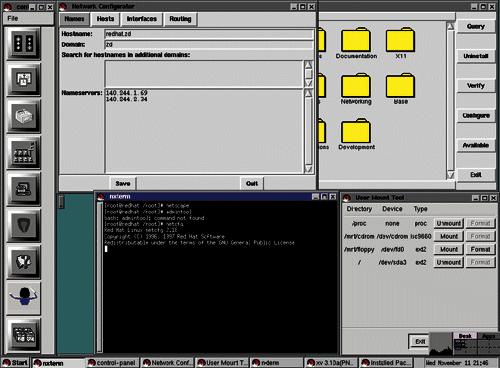Viewport: 500px width, 368px height.
Task: Click the rxterm terminal left scrollbar
Action: tap(99, 277)
